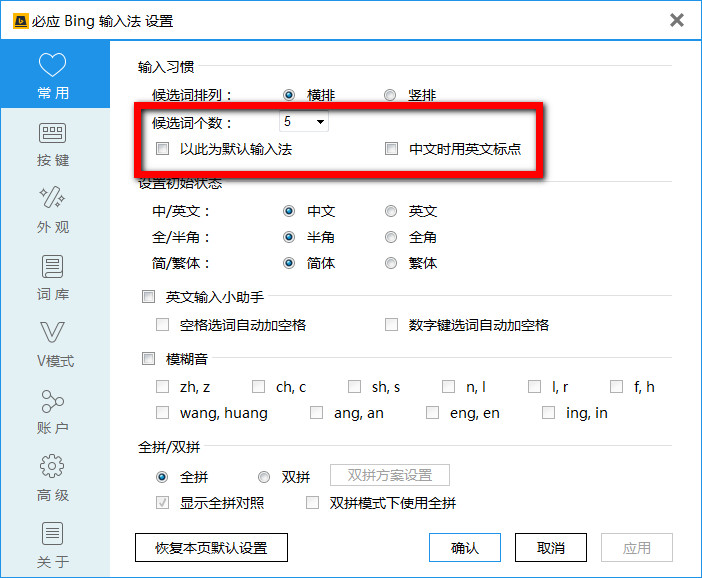This screenshot has width=702, height=578.
Task: Check fuzzy pinyin f, h
Action: pos(616,386)
